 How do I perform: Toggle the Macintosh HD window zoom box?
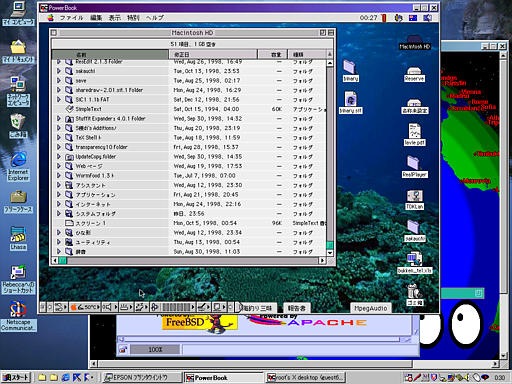click(322, 33)
